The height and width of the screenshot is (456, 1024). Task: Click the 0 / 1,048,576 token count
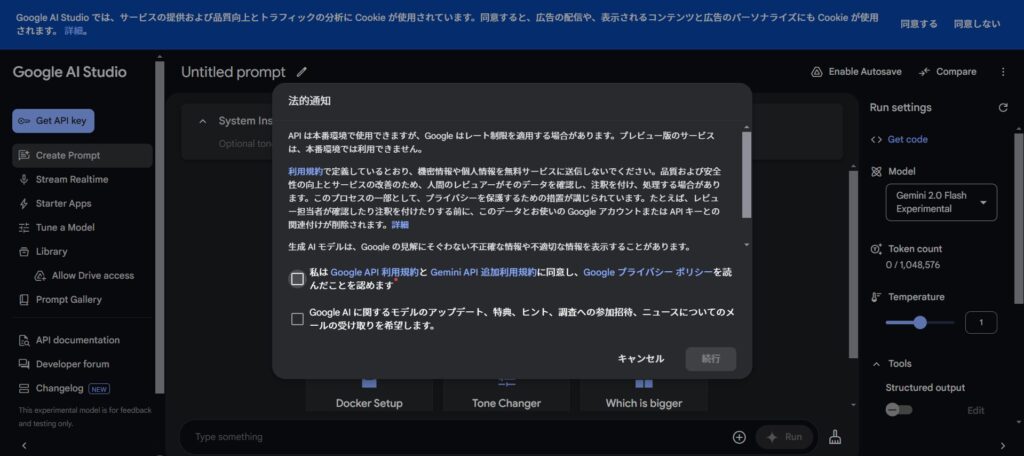[912, 265]
